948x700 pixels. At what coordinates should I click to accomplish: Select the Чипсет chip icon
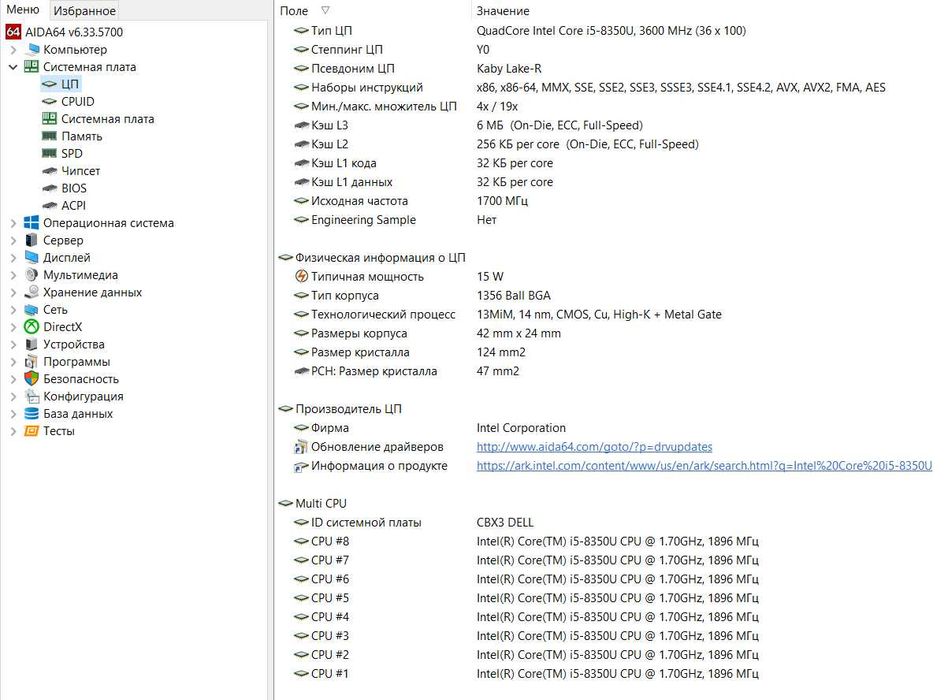(50, 171)
